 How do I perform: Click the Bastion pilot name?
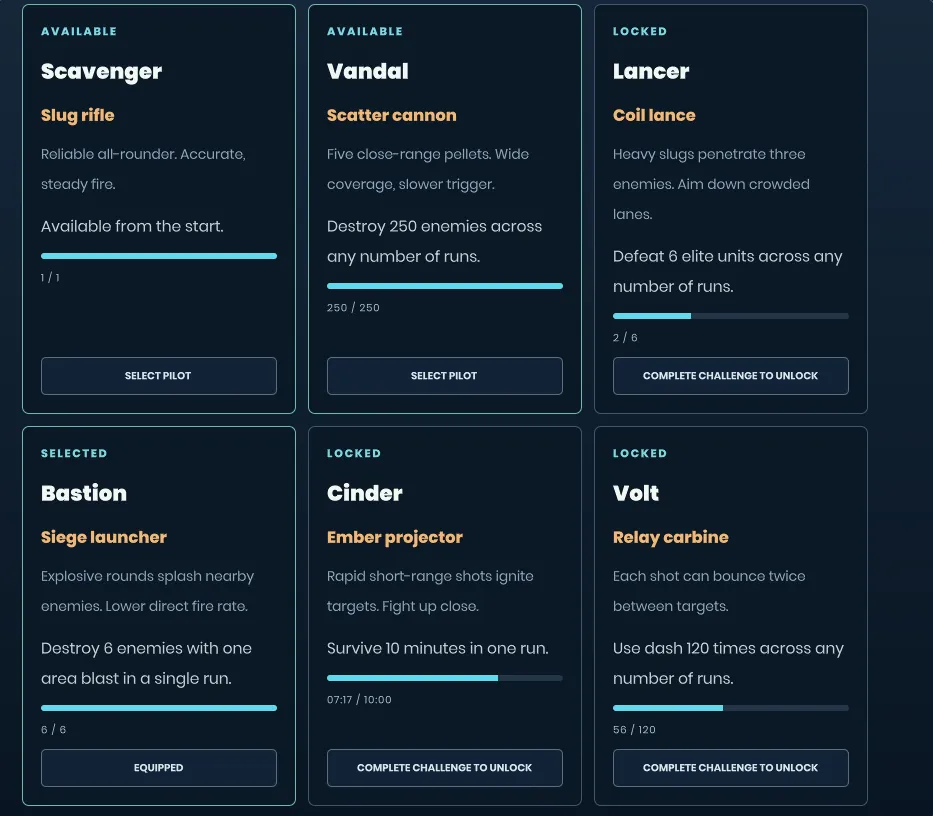point(84,493)
